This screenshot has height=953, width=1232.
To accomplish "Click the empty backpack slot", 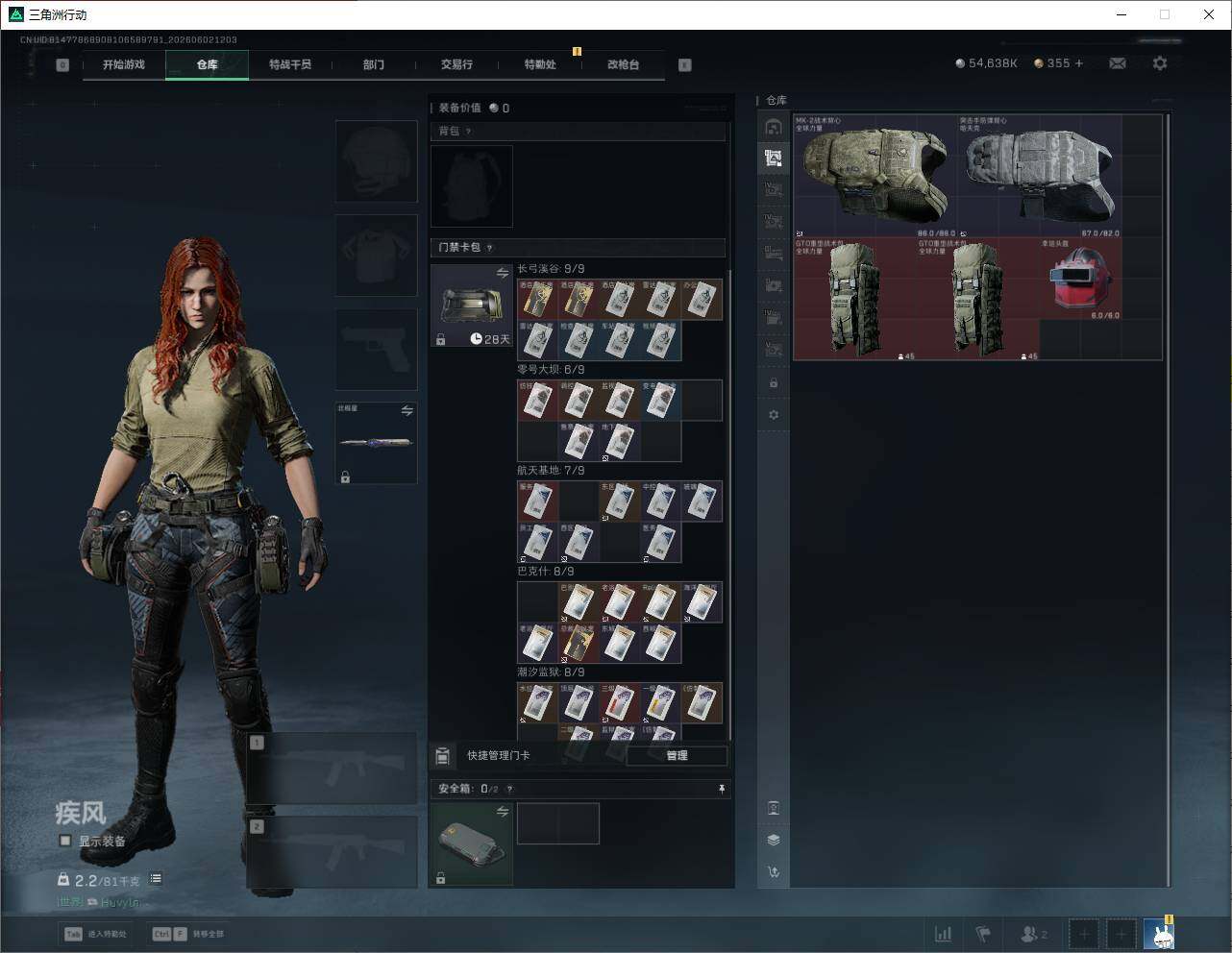I will coord(472,186).
